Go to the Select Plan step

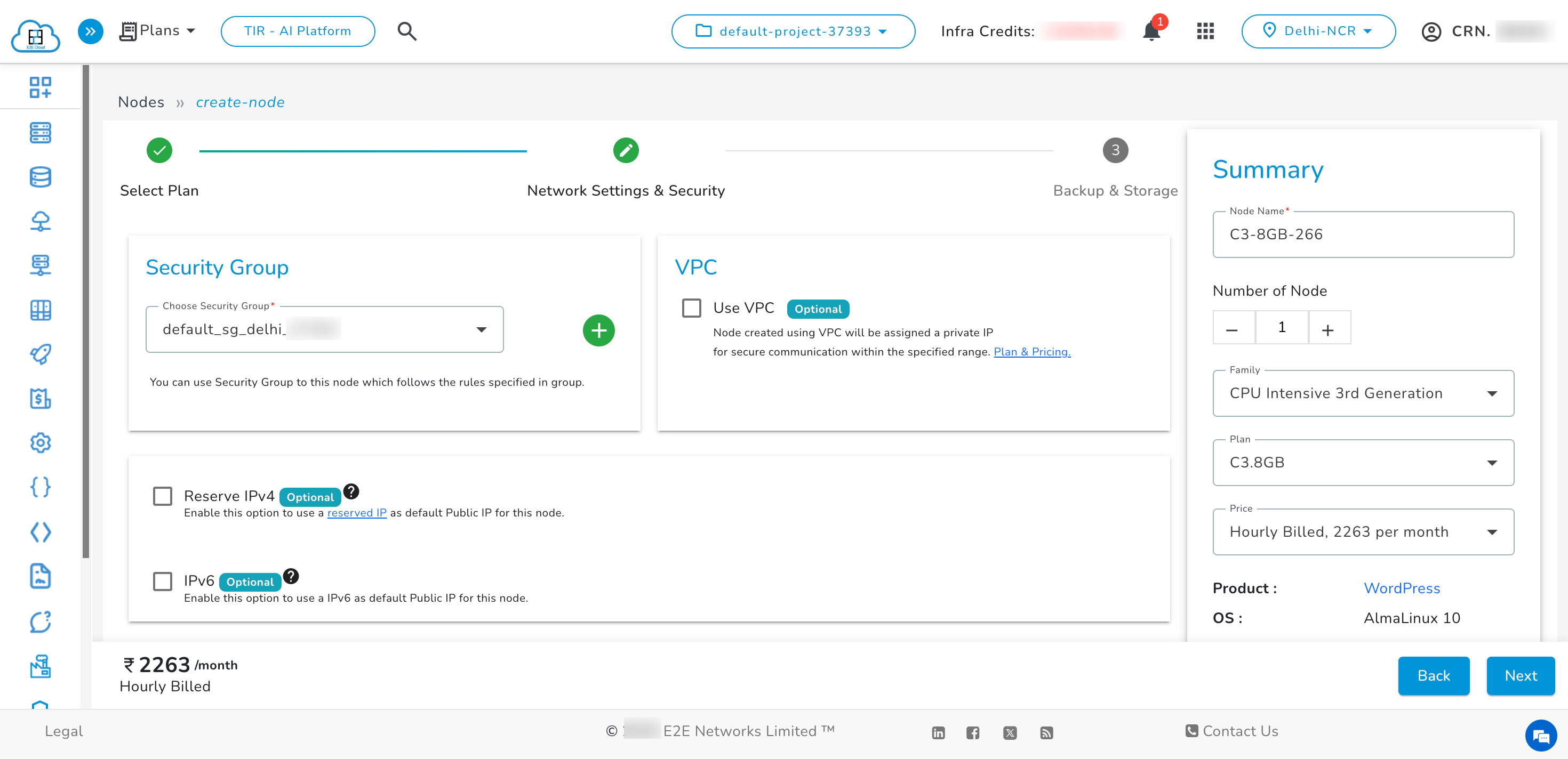coord(159,150)
